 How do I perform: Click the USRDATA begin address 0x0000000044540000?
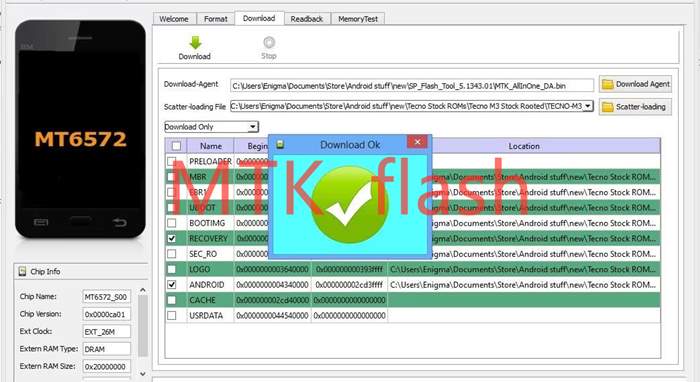[272, 316]
